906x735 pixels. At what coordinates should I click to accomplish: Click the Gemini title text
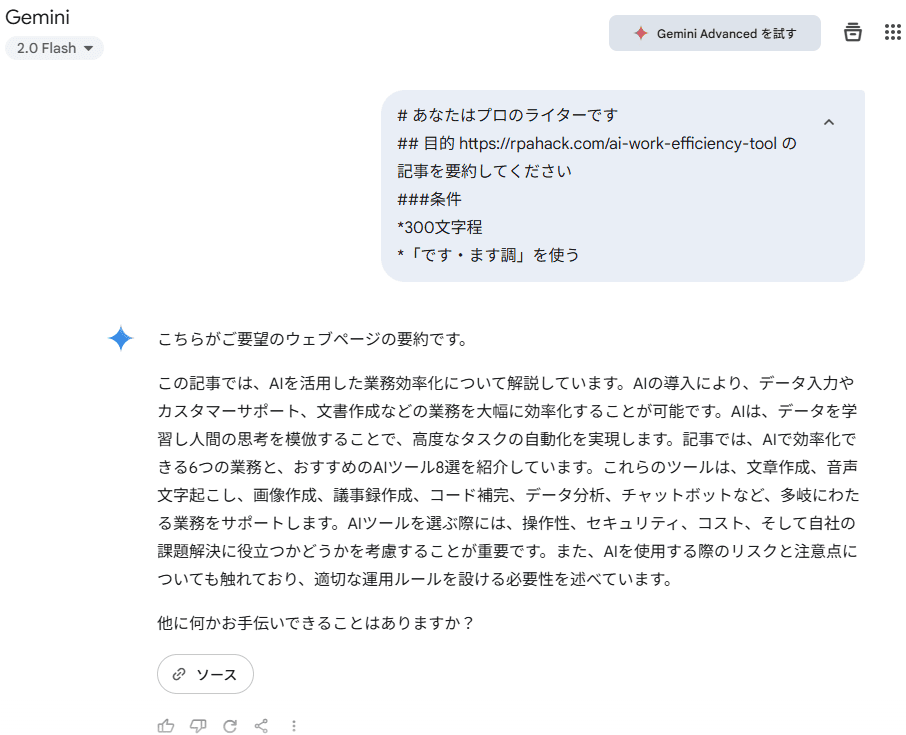[x=38, y=17]
